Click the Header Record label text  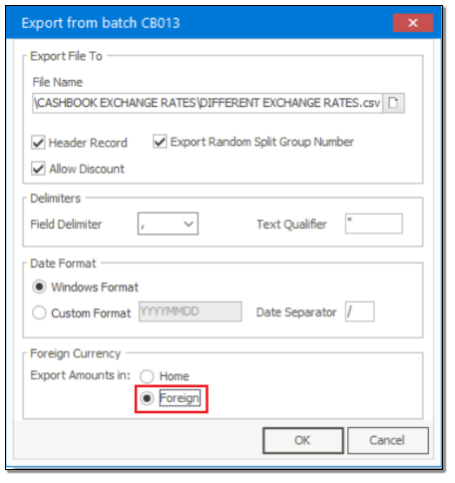click(88, 143)
